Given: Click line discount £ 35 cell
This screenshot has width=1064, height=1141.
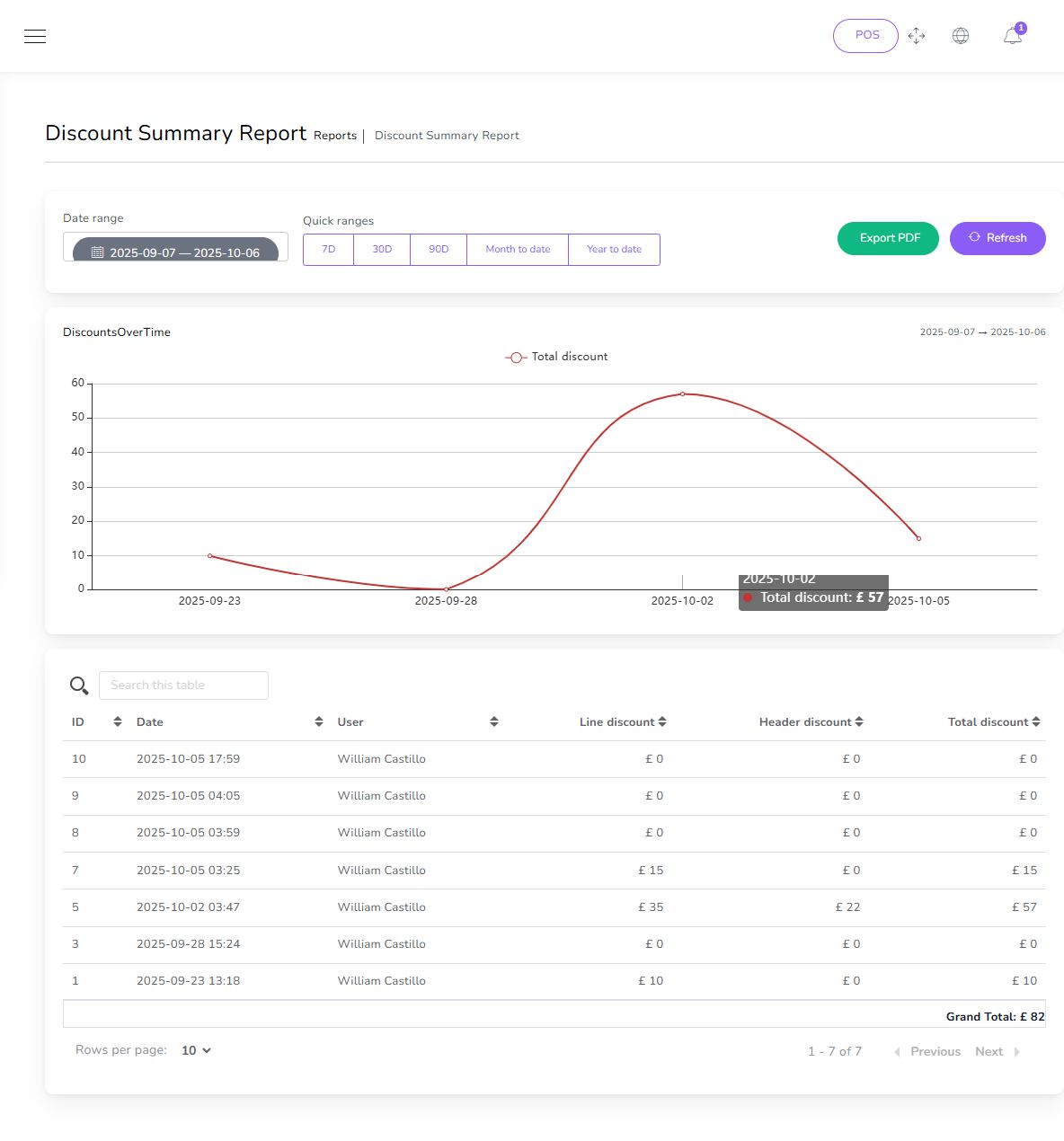Looking at the screenshot, I should coord(651,907).
